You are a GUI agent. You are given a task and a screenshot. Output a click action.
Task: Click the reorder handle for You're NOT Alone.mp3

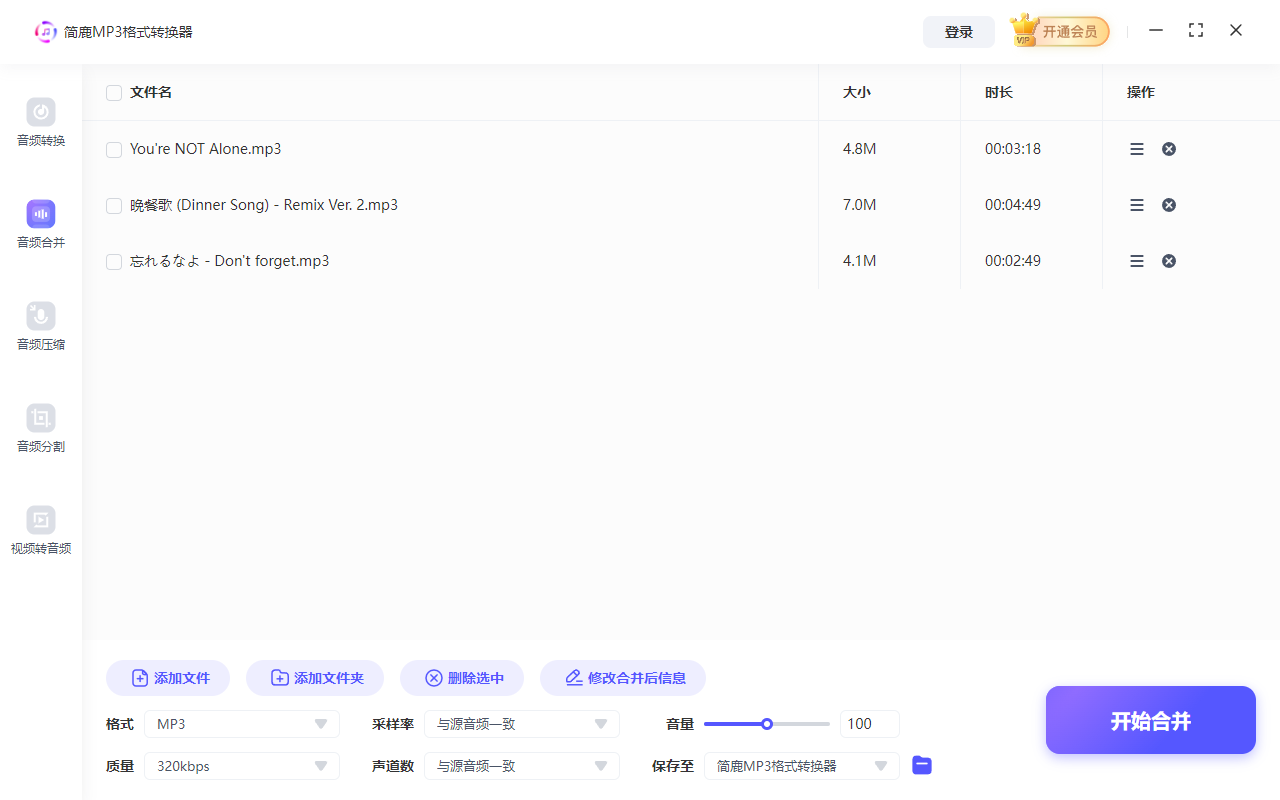[x=1137, y=149]
